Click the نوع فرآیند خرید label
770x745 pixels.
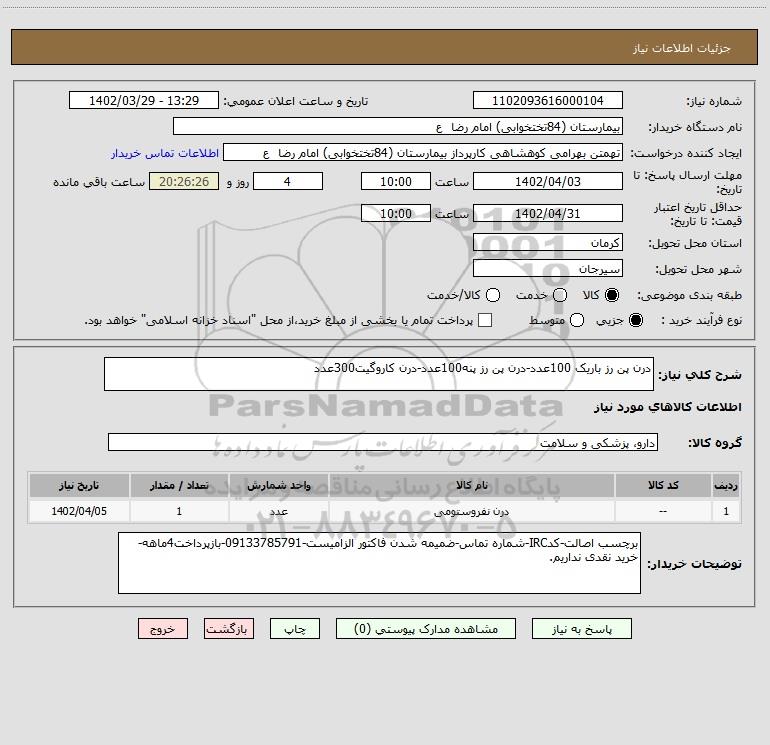click(700, 320)
